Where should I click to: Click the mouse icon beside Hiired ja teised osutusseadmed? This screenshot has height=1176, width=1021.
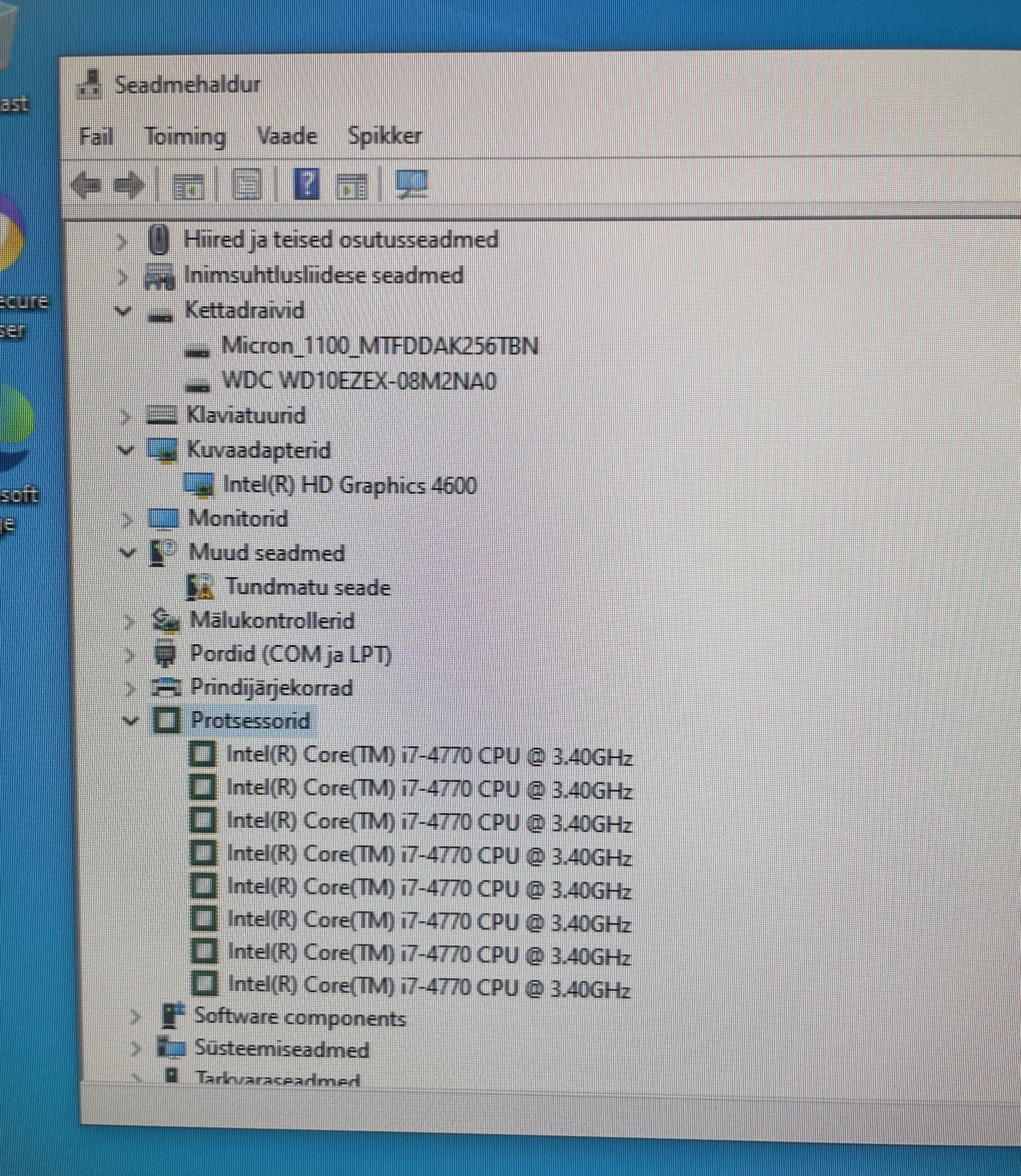pos(159,240)
